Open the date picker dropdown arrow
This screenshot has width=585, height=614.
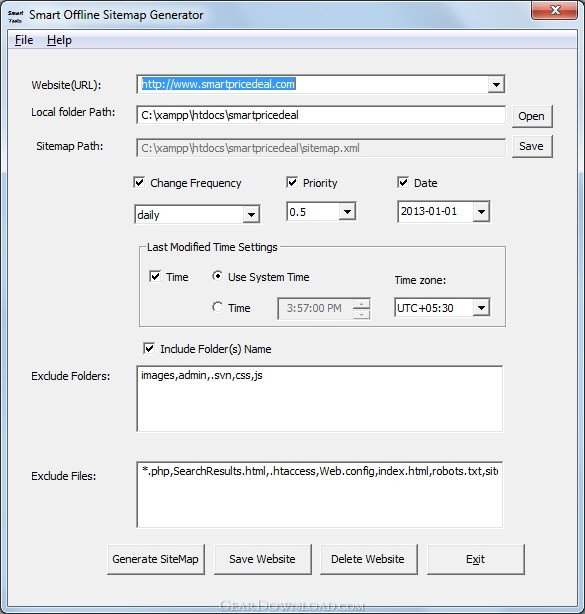(x=481, y=211)
